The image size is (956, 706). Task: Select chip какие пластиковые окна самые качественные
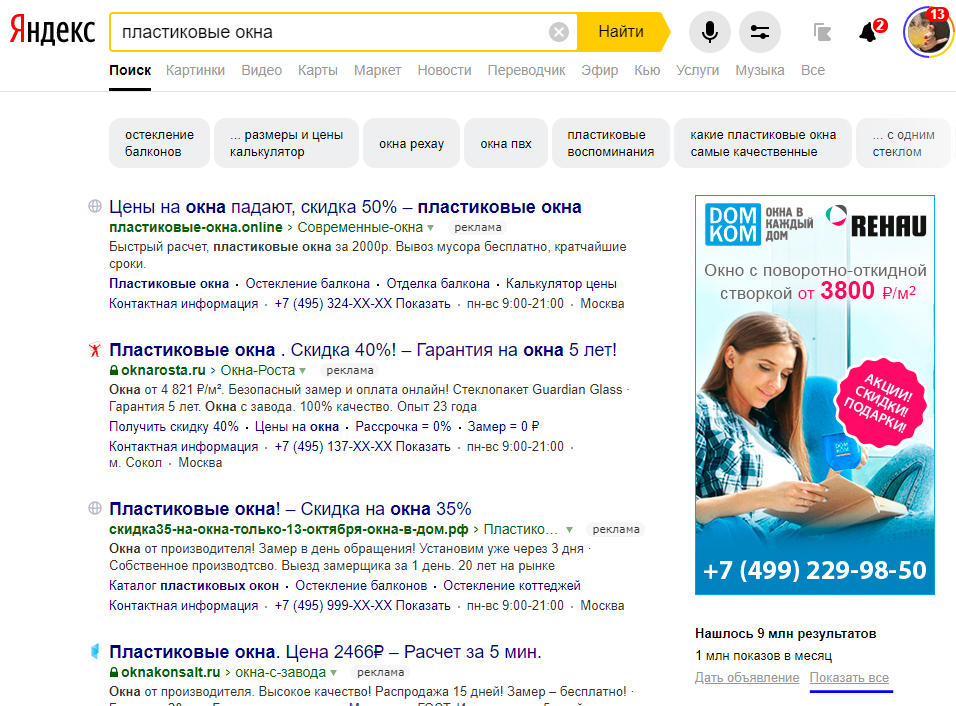763,143
